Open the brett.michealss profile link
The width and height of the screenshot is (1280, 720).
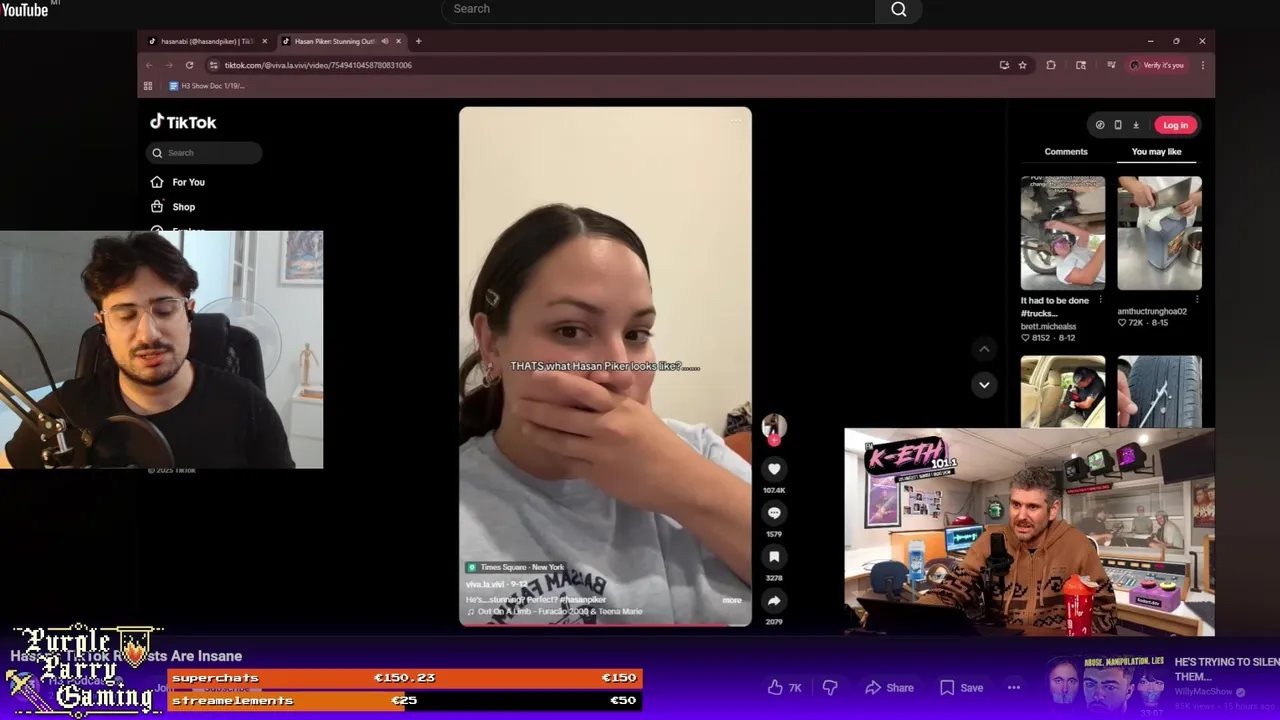1048,326
